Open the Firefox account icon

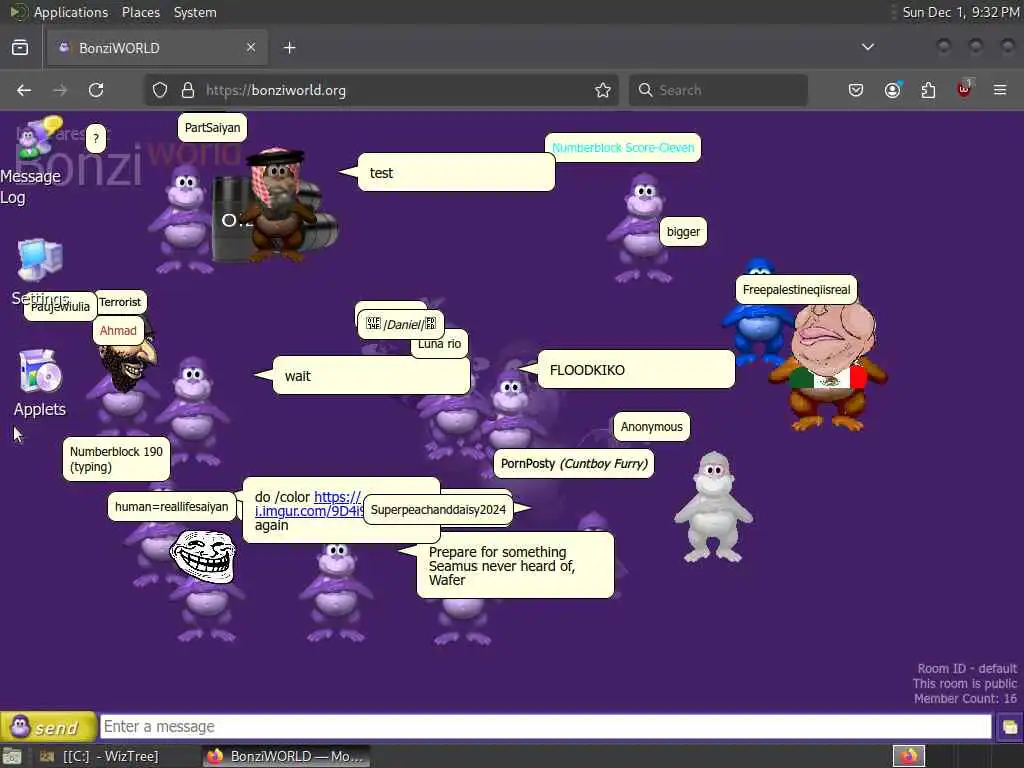coord(893,90)
